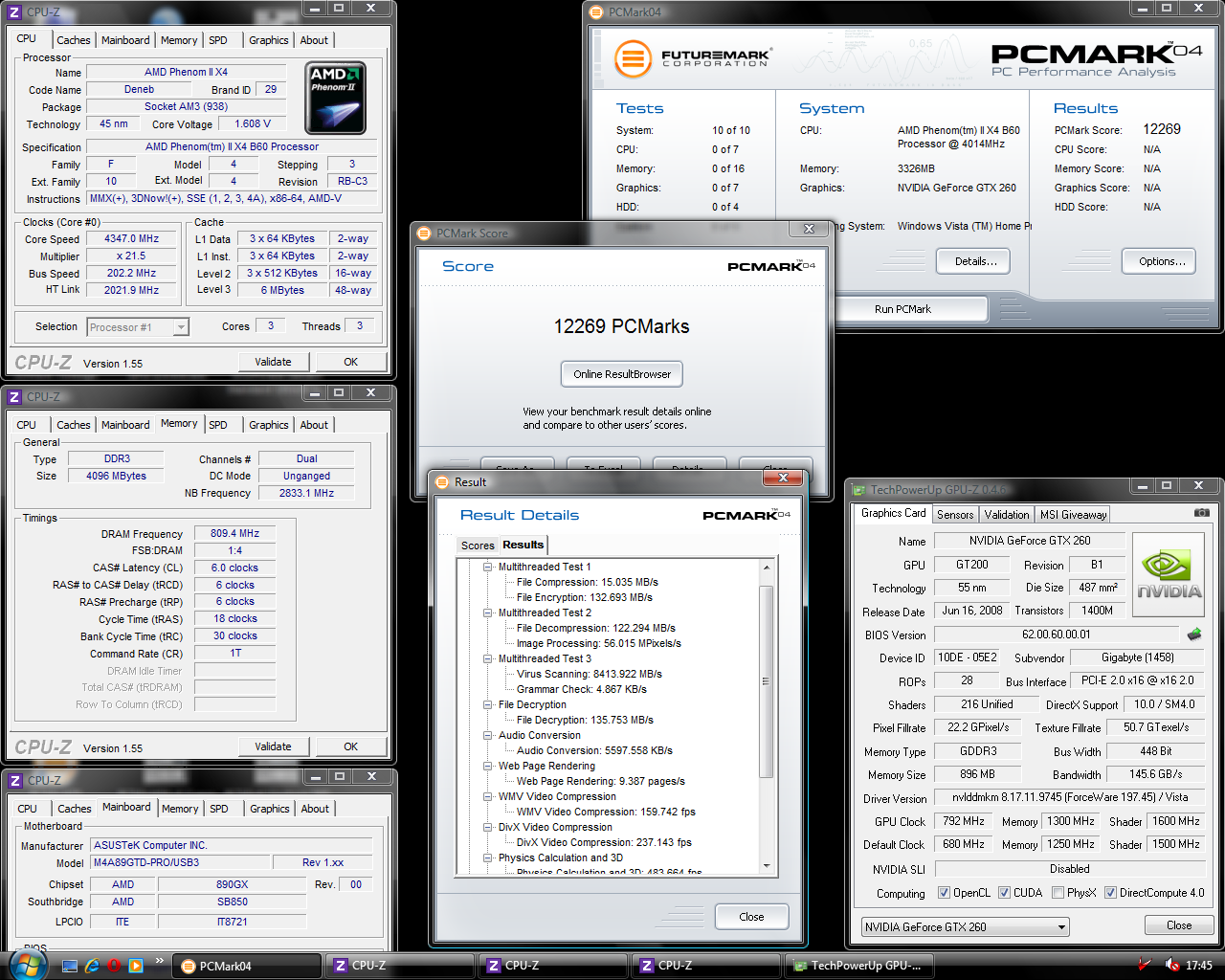Collapse the DivX Video Compression node
Viewport: 1225px width, 980px height.
click(x=488, y=827)
